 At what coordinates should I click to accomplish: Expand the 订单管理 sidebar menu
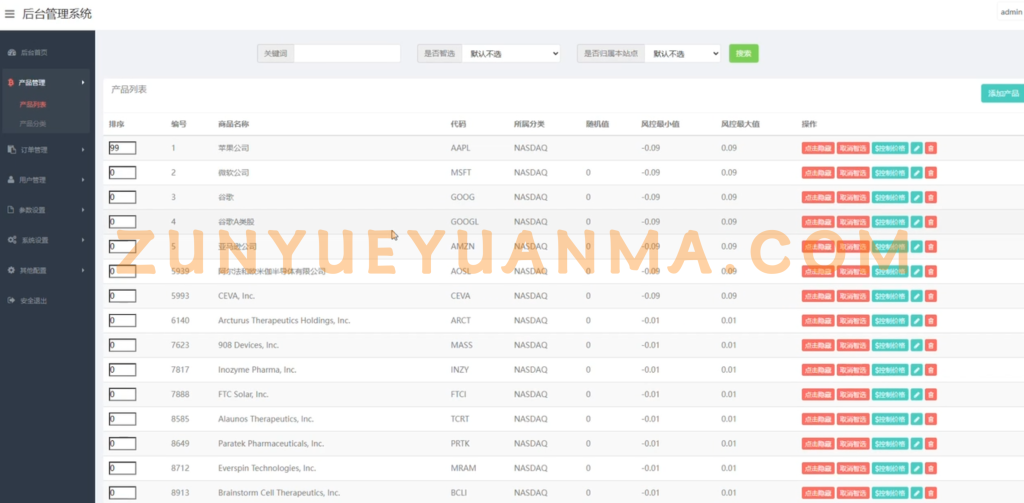(x=46, y=150)
